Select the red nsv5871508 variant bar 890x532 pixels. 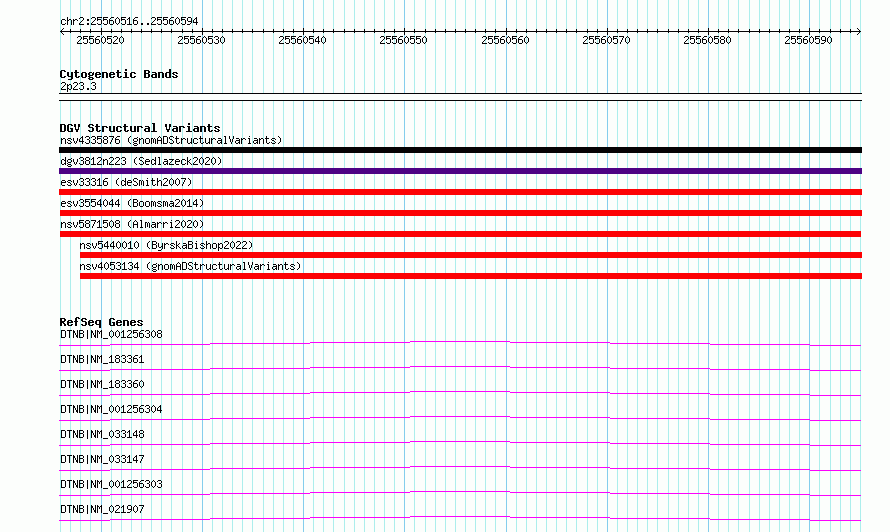(x=460, y=234)
